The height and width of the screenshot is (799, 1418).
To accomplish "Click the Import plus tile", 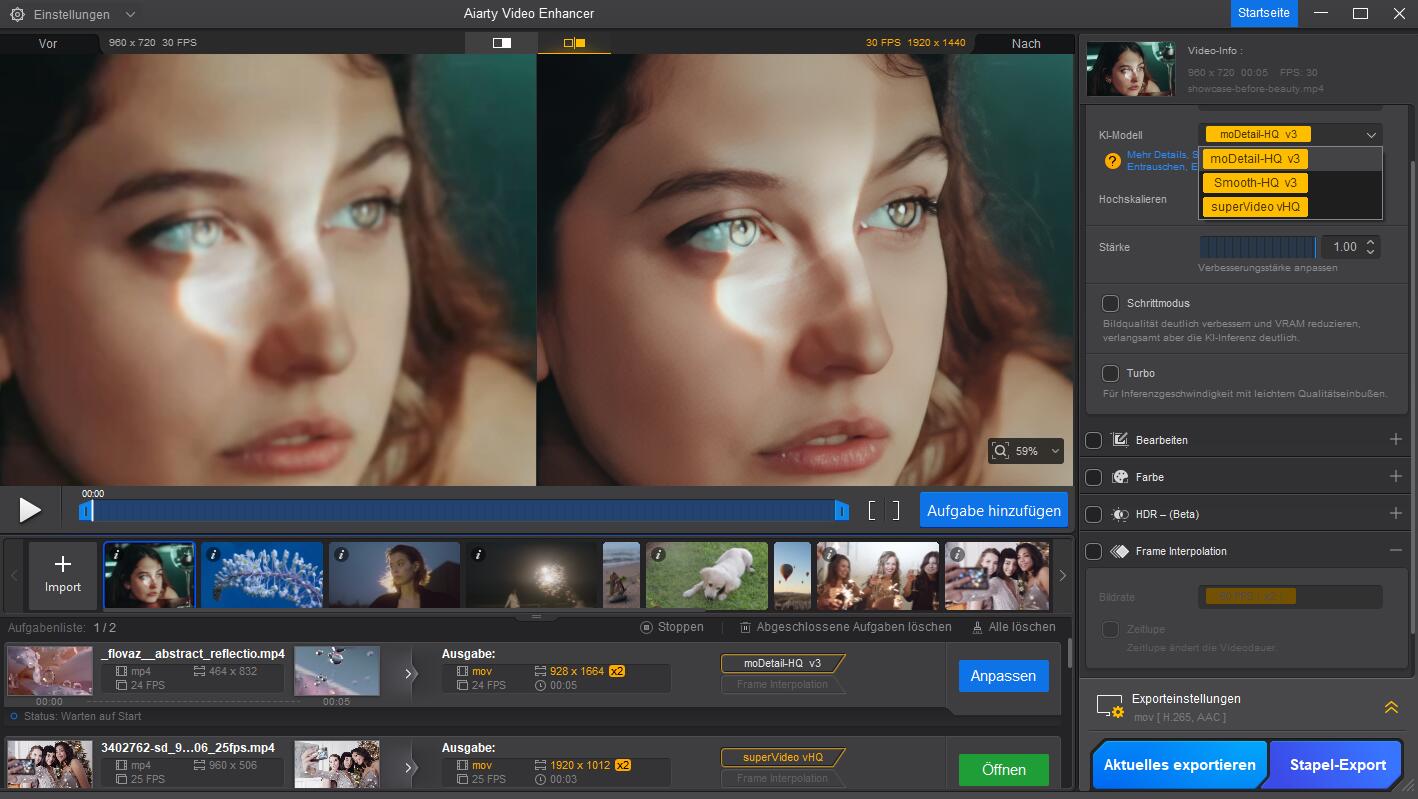I will coord(63,575).
